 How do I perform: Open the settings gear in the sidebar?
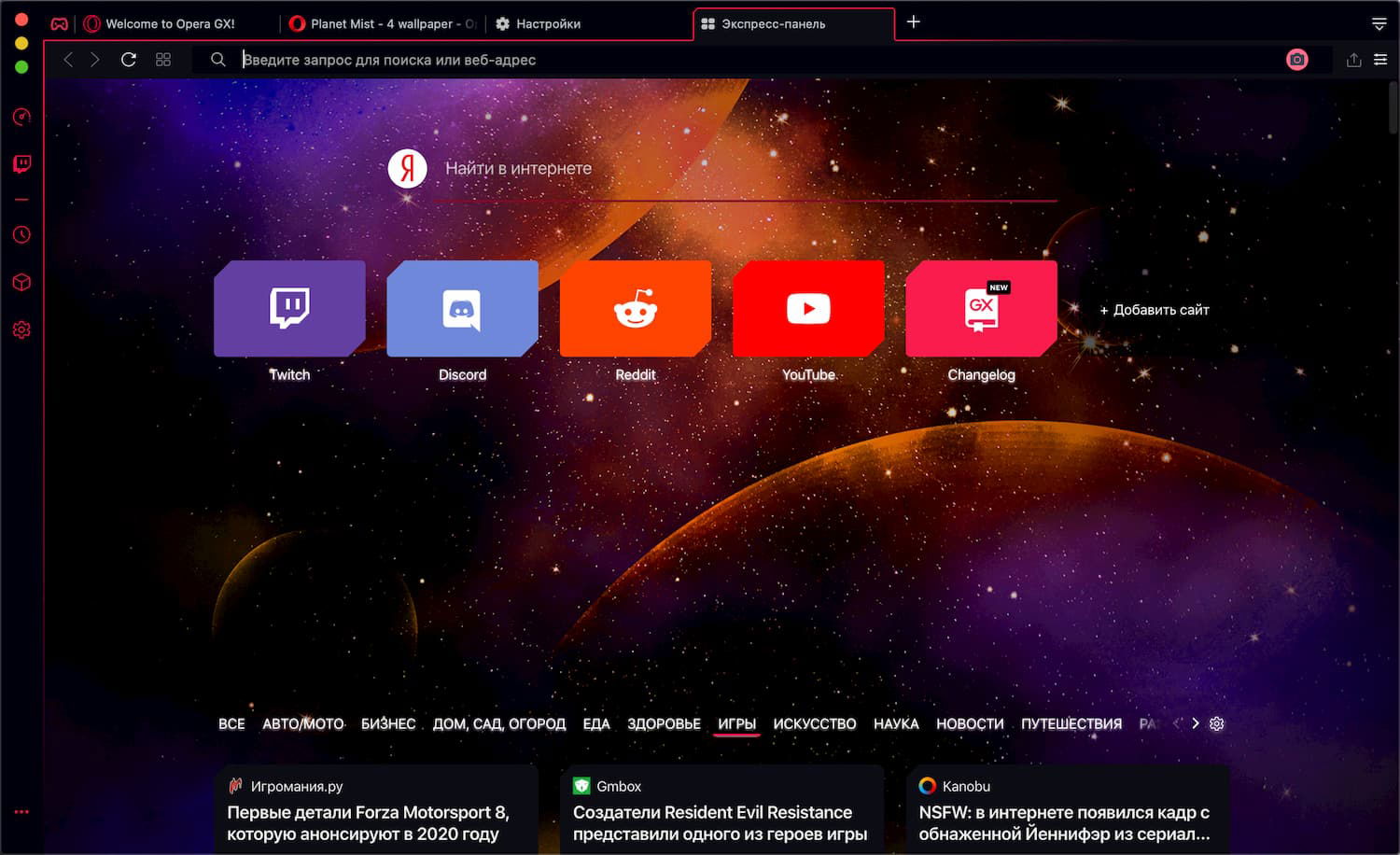21,329
